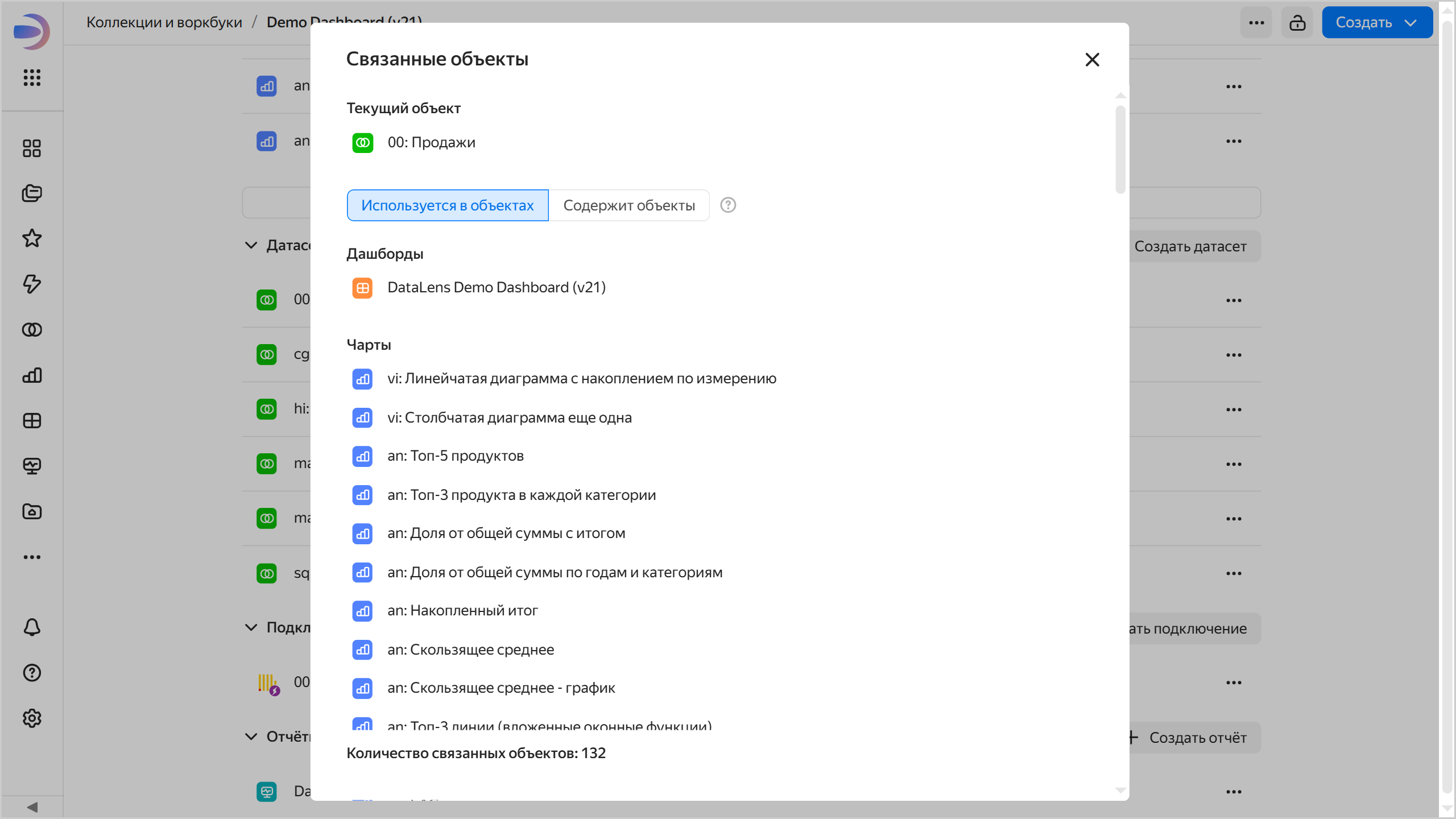Collapse the Датасеты section chevron
The image size is (1456, 819).
tap(251, 245)
